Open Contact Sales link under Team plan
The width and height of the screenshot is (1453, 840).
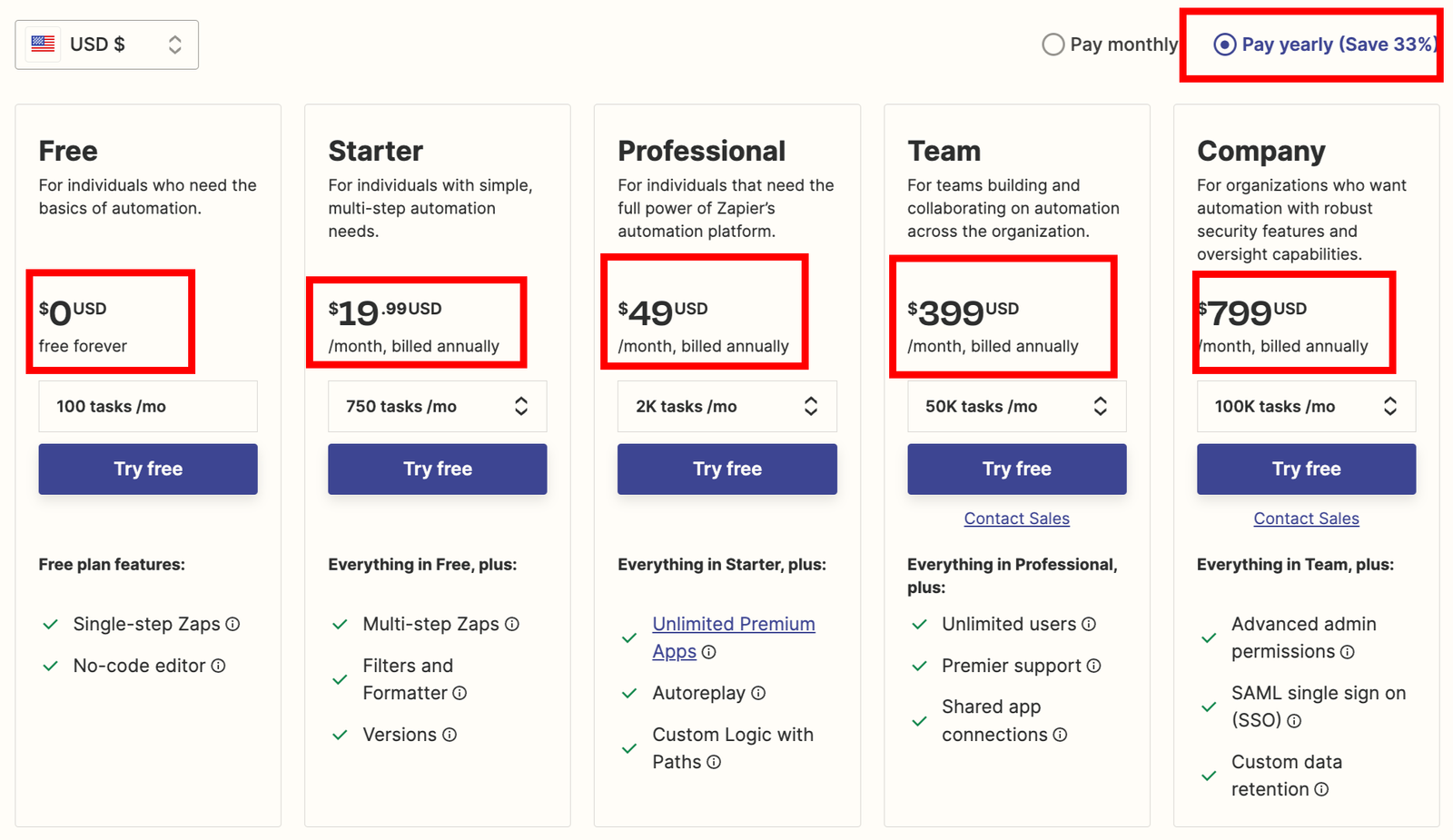1016,519
